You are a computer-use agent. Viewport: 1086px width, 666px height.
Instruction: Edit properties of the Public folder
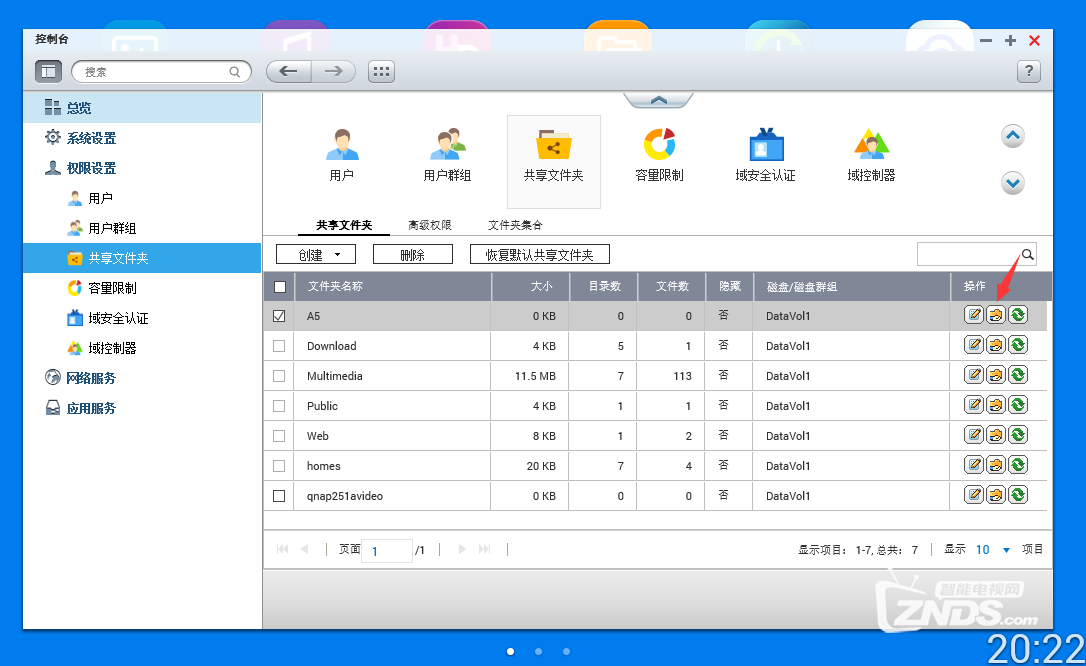coord(974,405)
